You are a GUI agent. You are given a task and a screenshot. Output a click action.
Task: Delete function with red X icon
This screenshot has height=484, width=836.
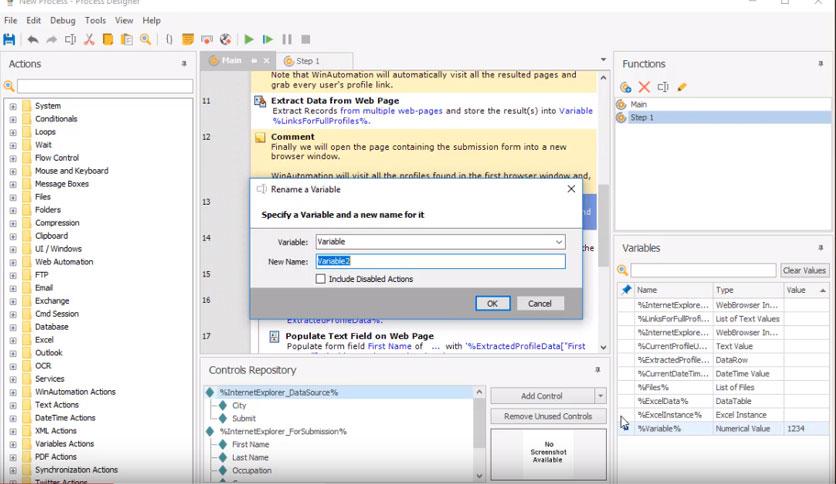(644, 87)
